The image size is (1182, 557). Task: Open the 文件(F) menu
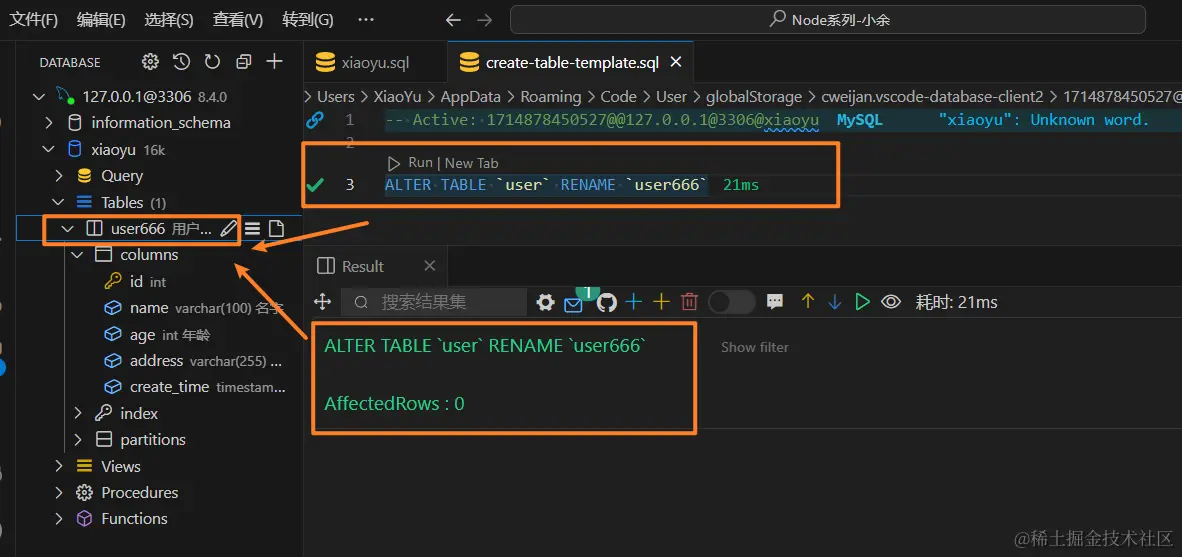point(33,20)
